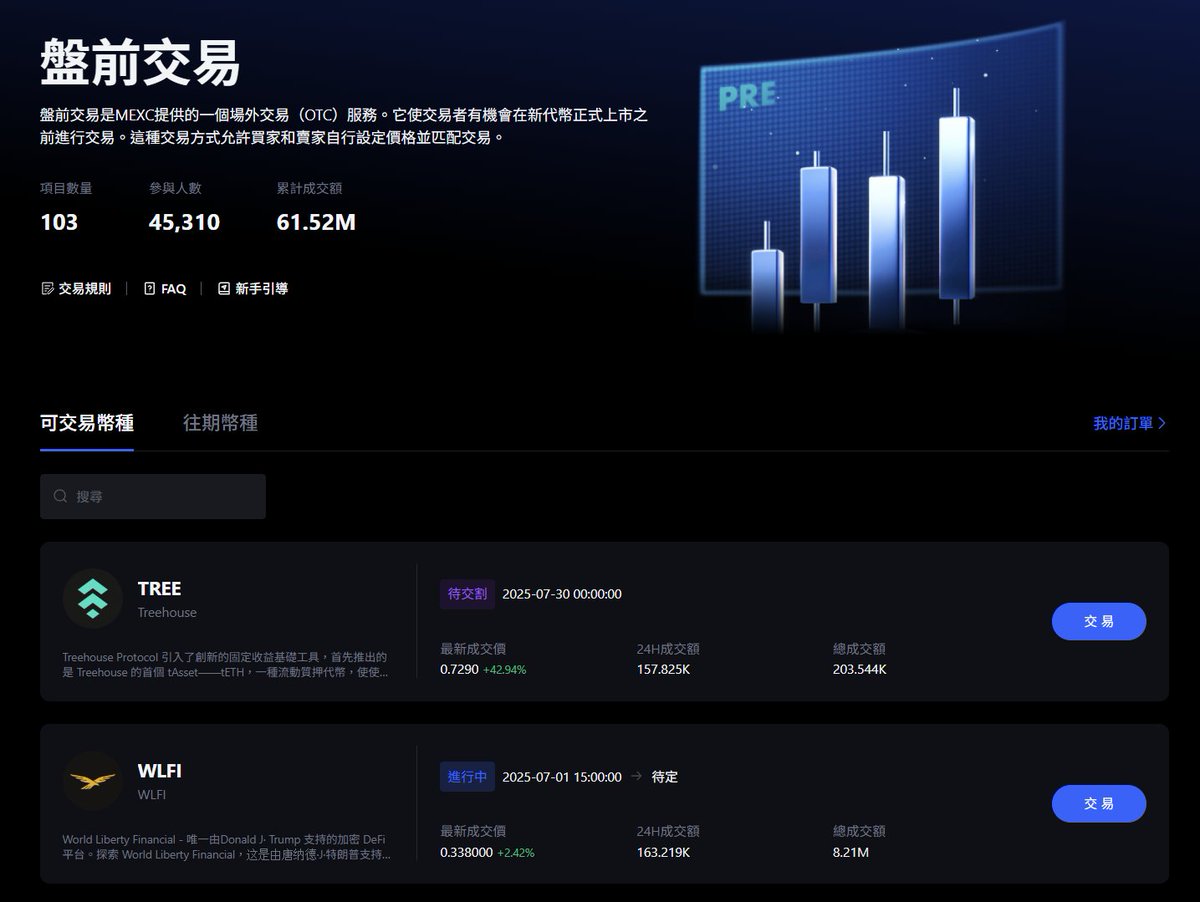Image resolution: width=1200 pixels, height=902 pixels.
Task: Select the 可交易幣種 tab
Action: pyautogui.click(x=87, y=423)
